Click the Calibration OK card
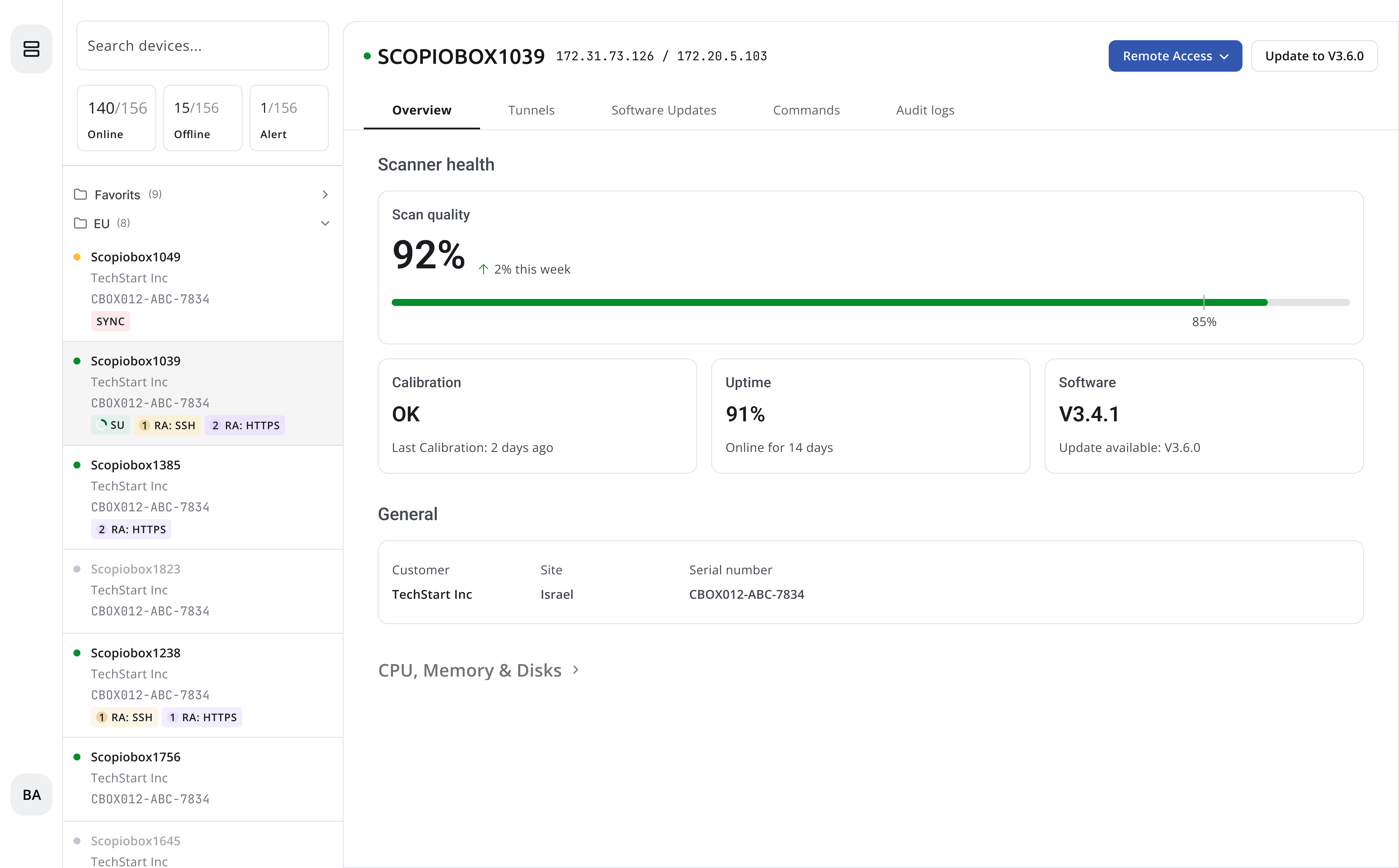 [537, 416]
